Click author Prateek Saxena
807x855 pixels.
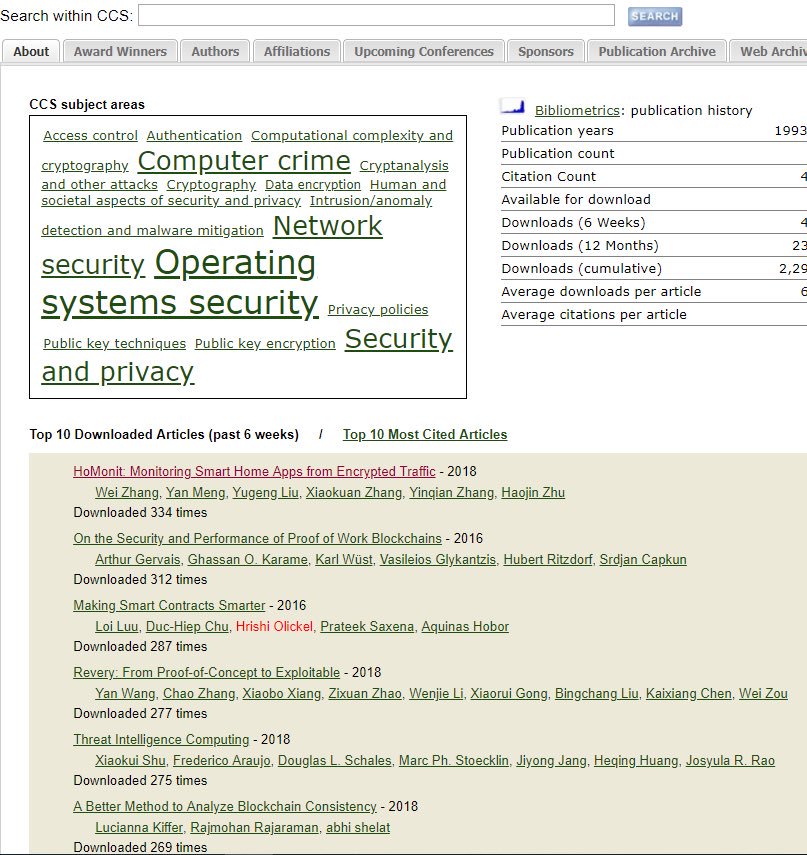point(367,627)
